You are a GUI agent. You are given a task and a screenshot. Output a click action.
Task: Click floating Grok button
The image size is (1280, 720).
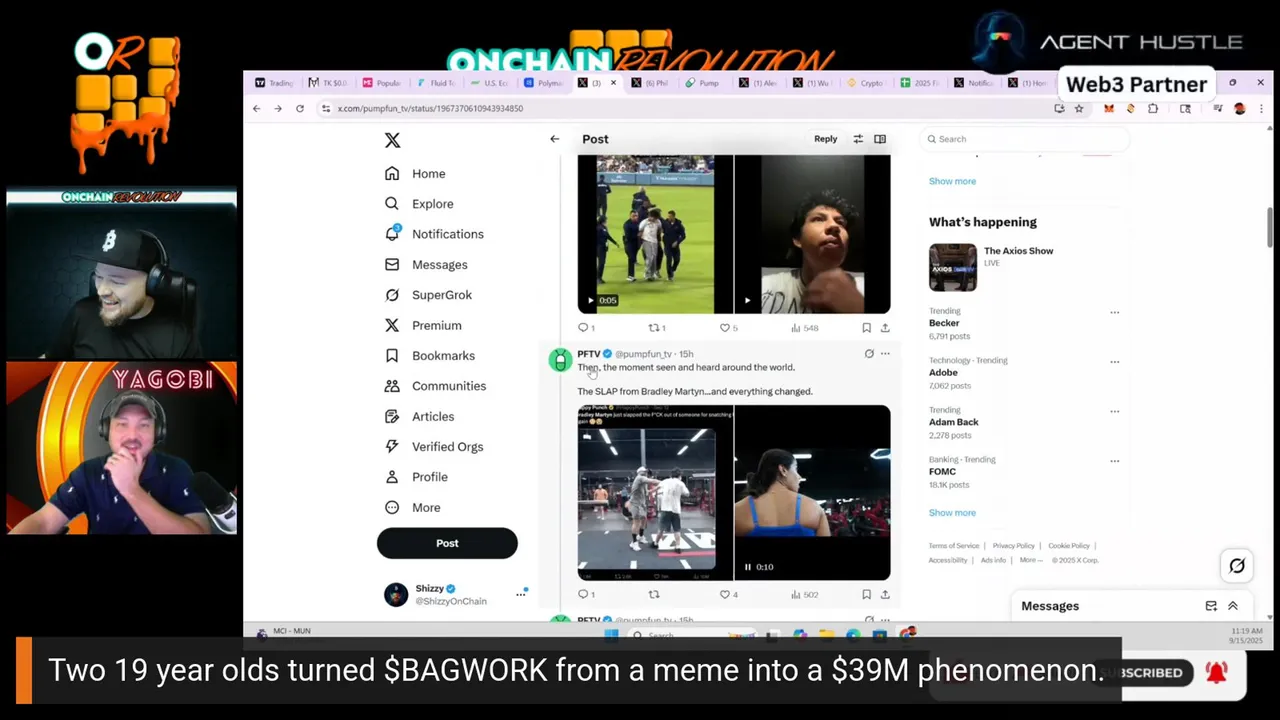1237,566
